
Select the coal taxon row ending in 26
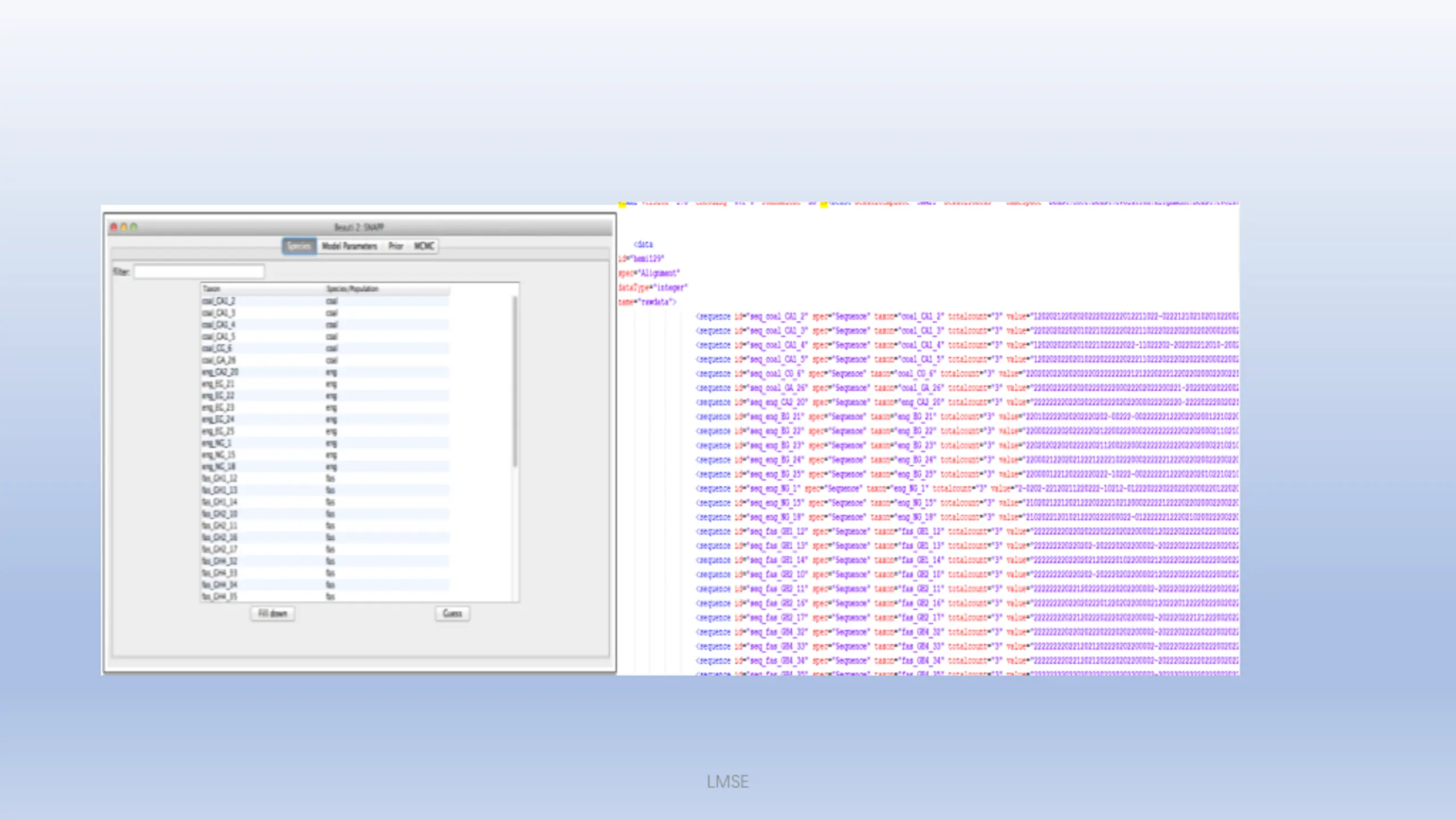coord(325,360)
